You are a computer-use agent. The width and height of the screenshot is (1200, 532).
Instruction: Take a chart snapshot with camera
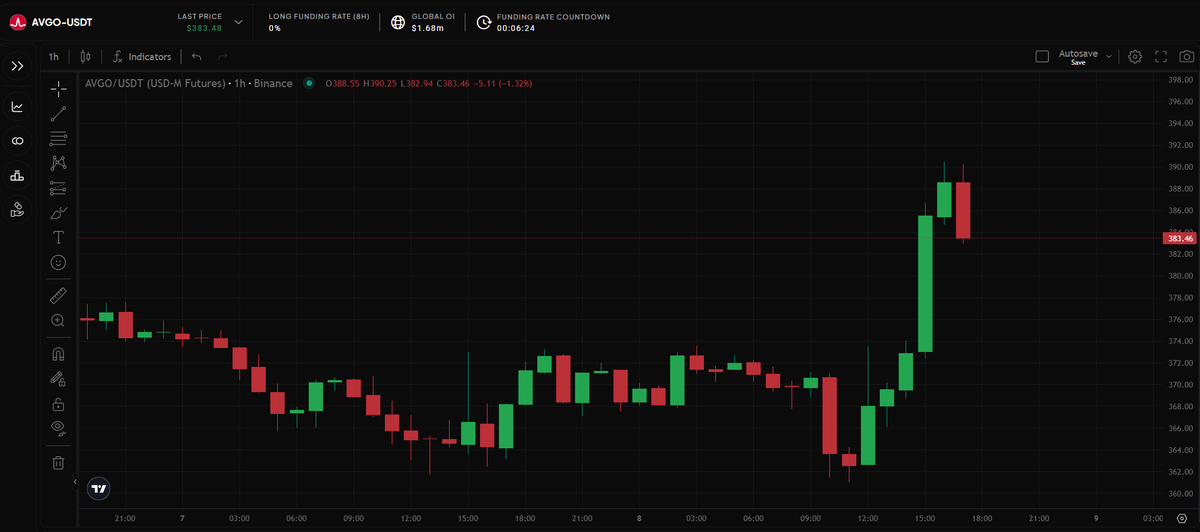click(x=1186, y=57)
